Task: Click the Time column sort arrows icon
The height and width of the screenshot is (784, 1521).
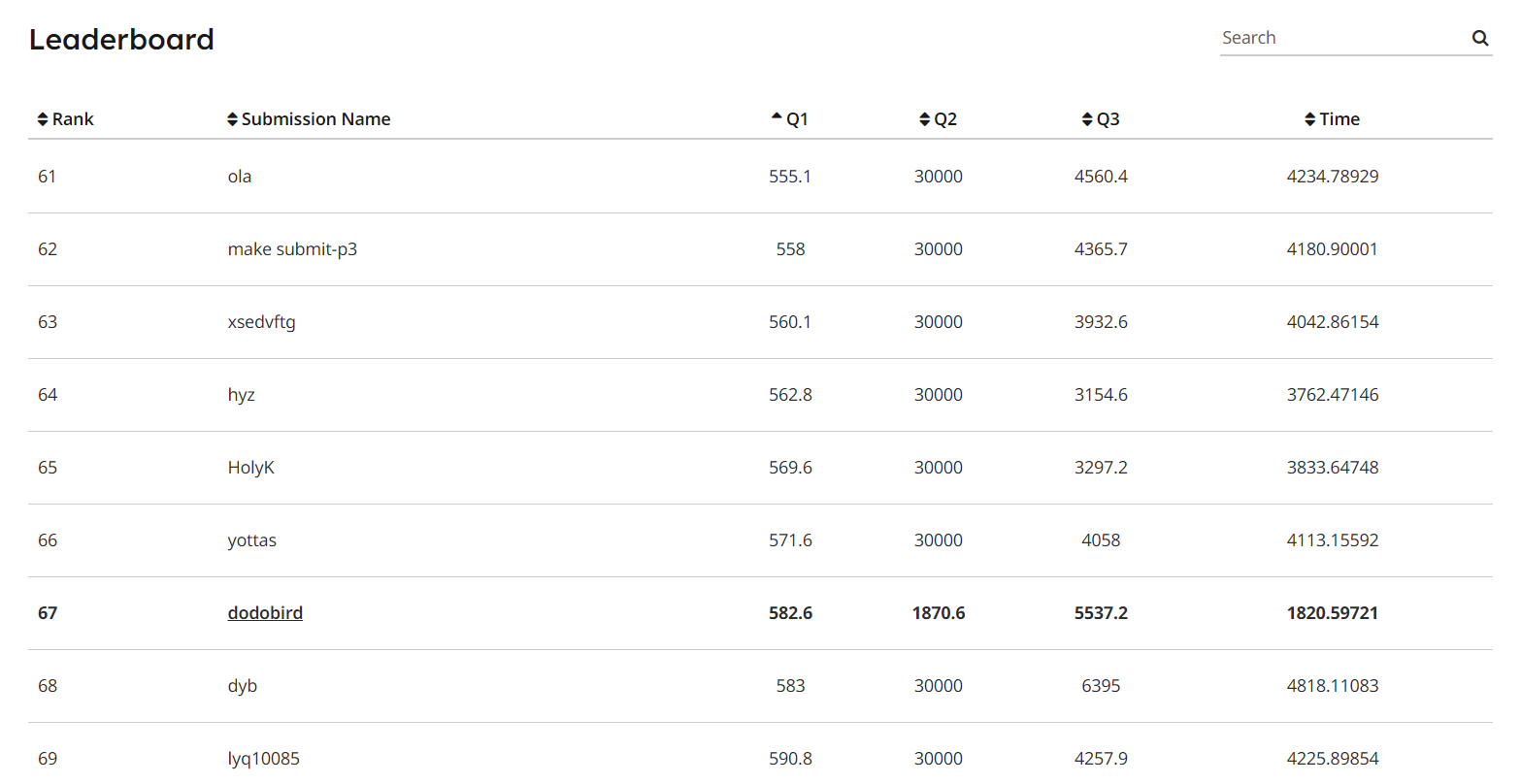Action: click(x=1310, y=119)
